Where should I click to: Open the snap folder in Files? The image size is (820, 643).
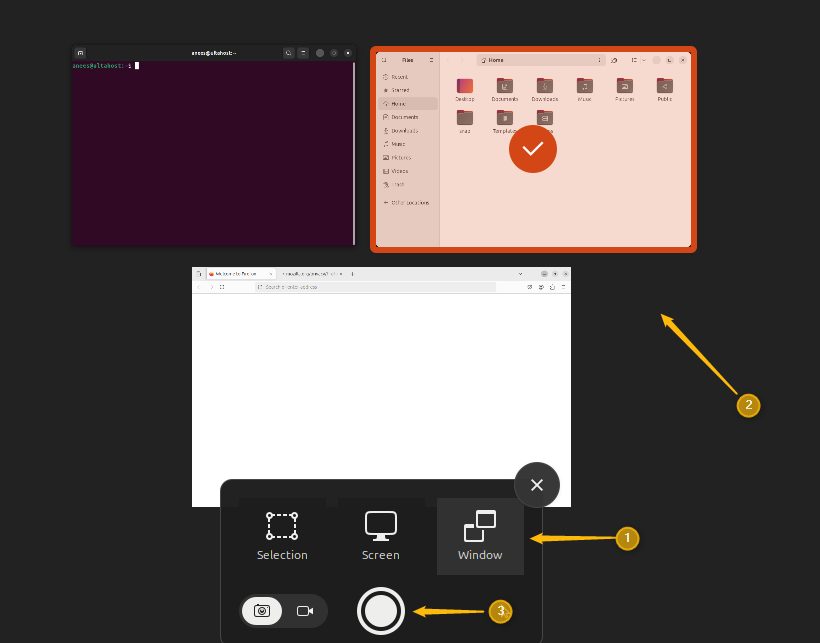click(x=464, y=122)
